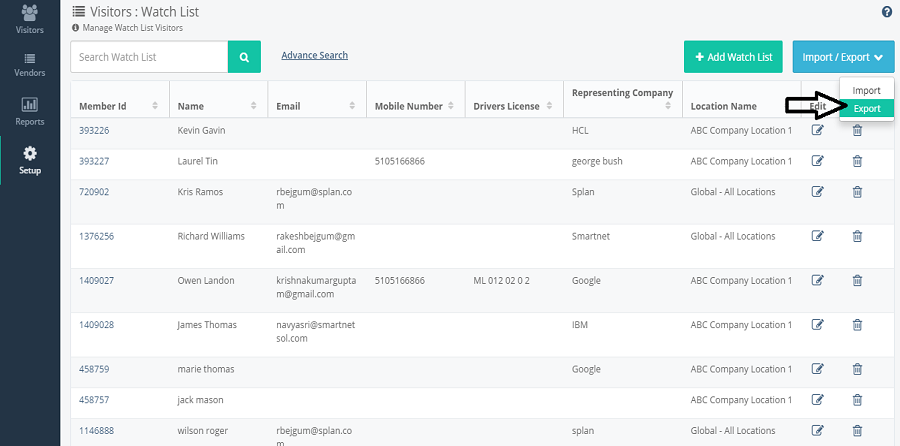The image size is (900, 446).
Task: Click the Add Watch List button
Action: 733,57
